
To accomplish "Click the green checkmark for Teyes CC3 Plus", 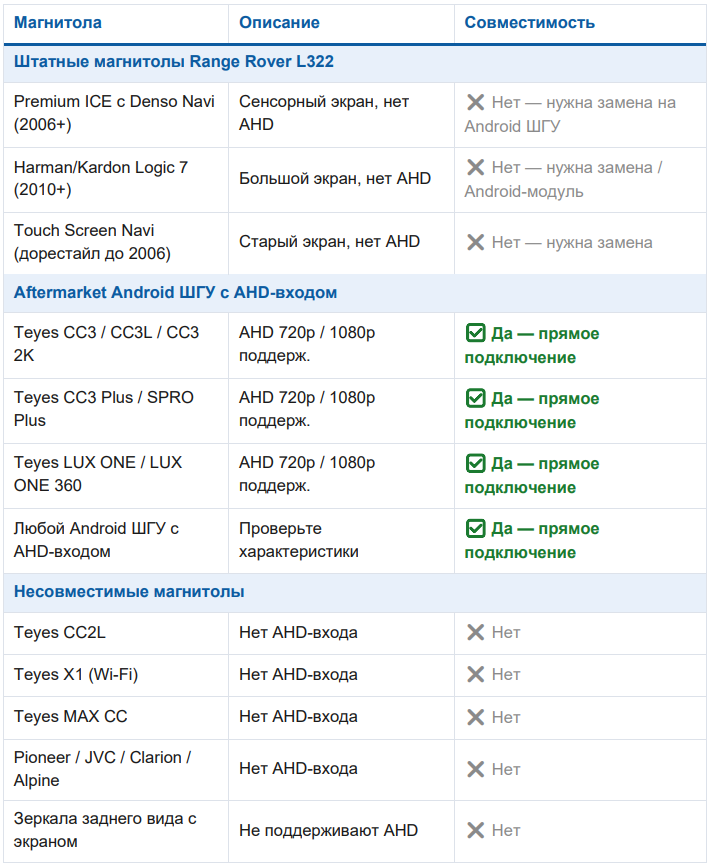I will 475,398.
